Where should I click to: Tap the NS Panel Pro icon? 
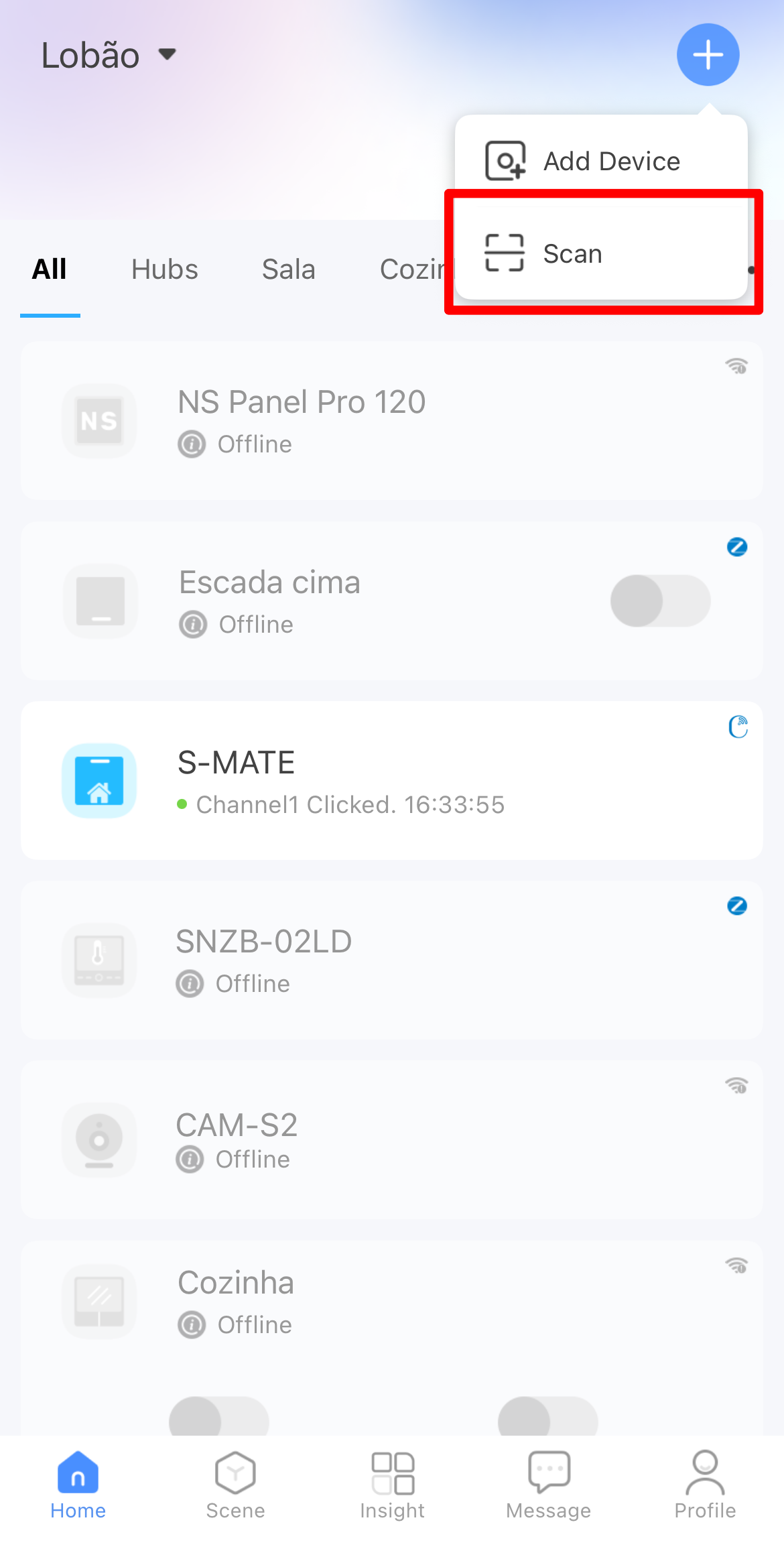pos(99,421)
